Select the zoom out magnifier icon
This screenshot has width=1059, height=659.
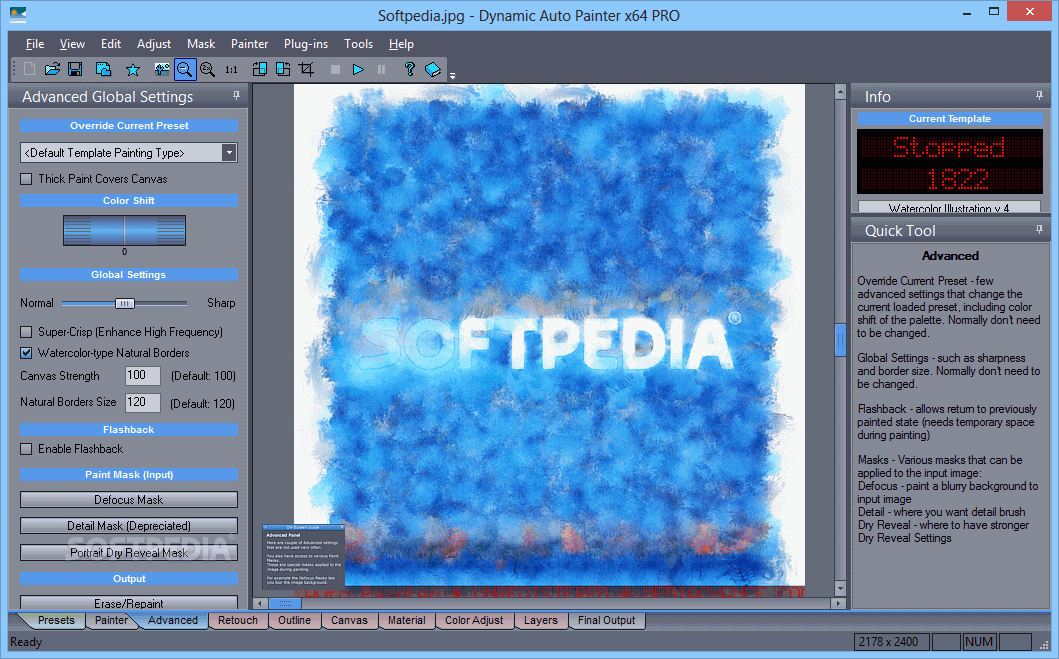point(184,69)
